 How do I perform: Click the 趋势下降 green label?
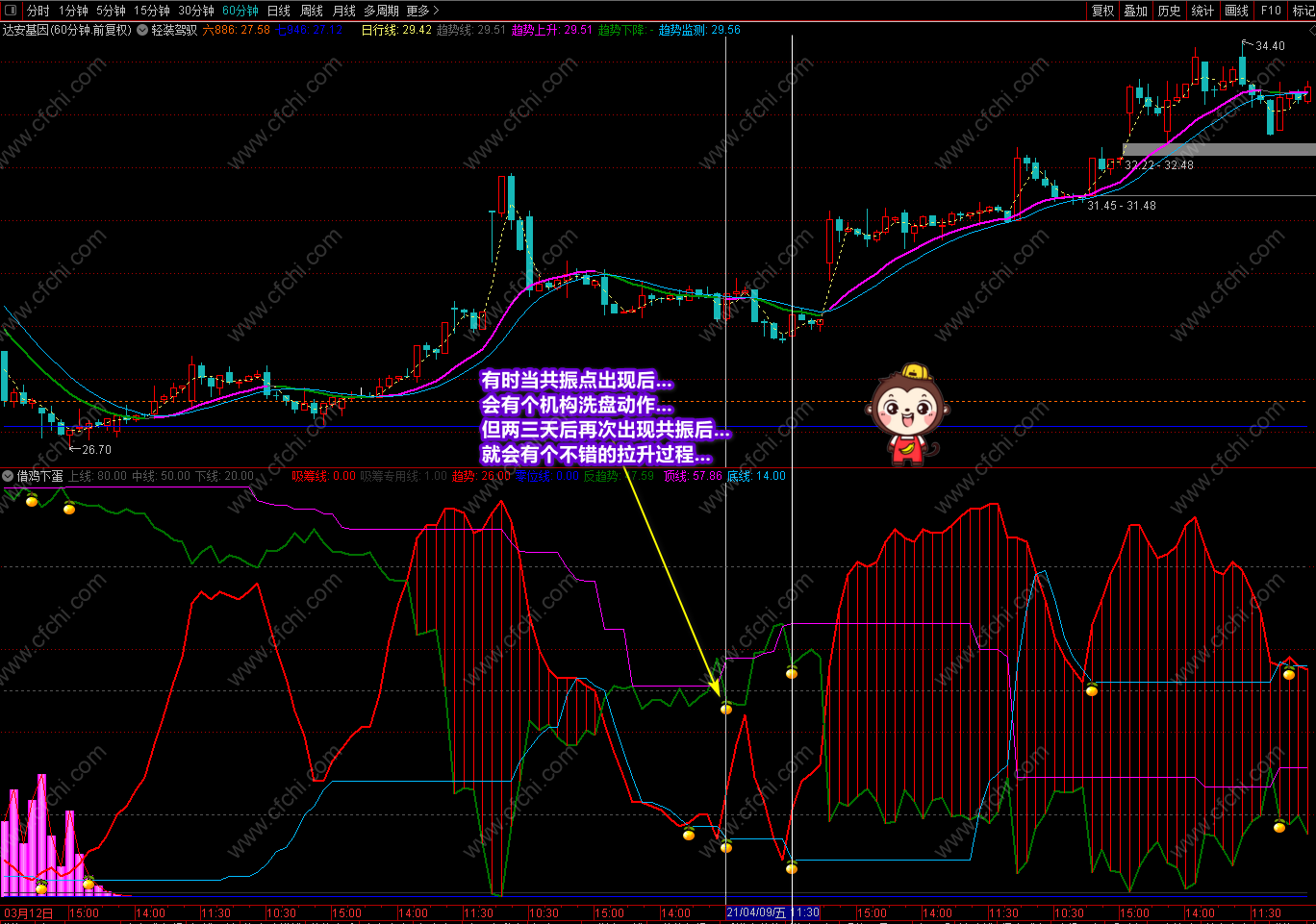tap(625, 30)
